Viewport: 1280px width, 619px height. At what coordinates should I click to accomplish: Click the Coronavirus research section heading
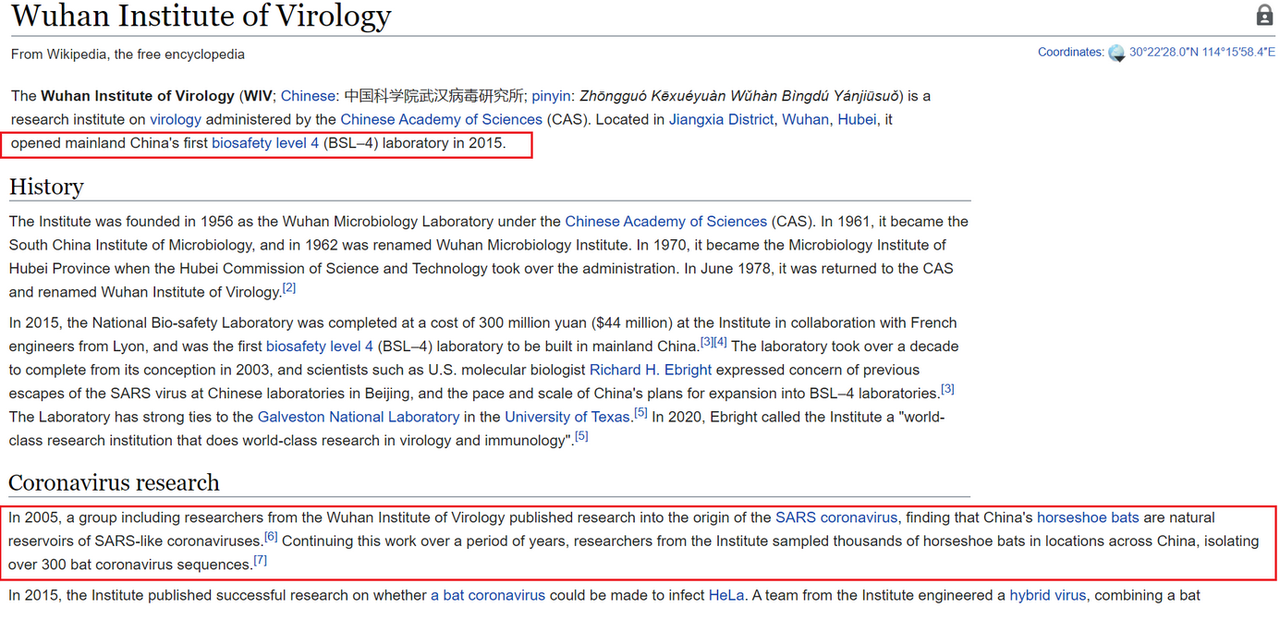click(x=114, y=482)
